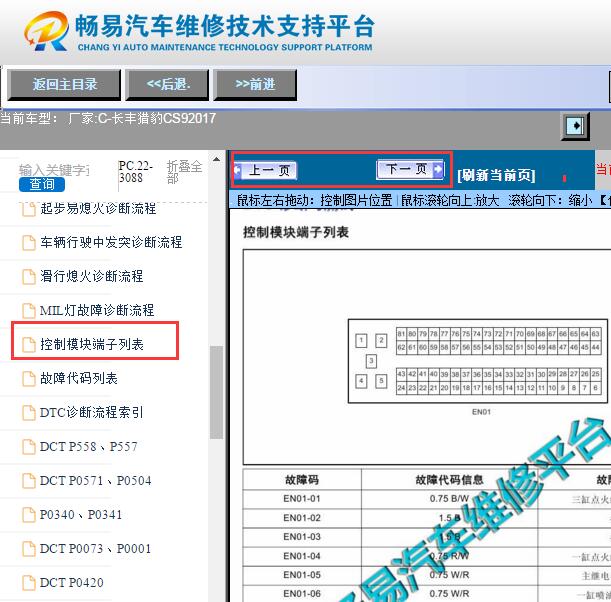Open P0340、P0341 tree item

coord(81,514)
